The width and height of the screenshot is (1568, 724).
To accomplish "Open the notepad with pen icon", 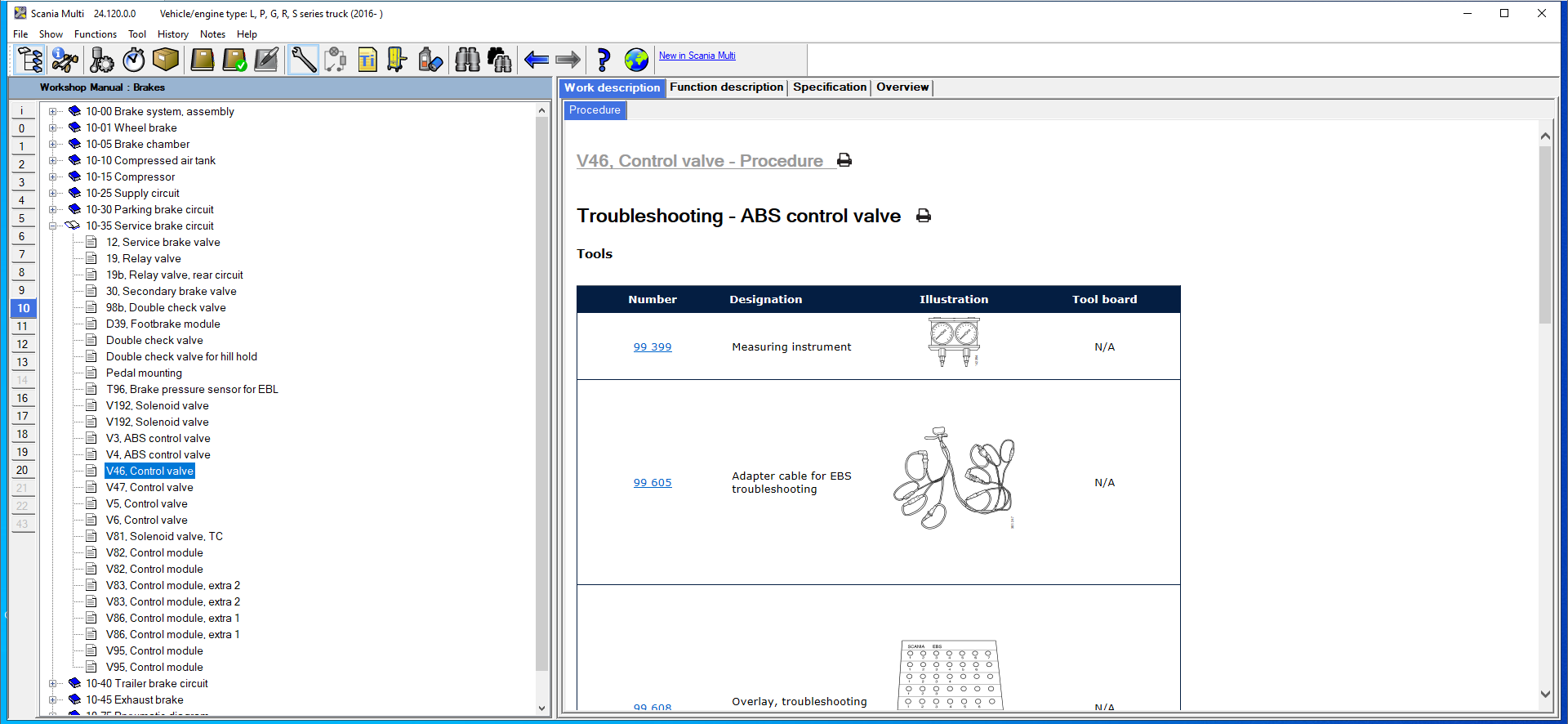I will click(266, 60).
